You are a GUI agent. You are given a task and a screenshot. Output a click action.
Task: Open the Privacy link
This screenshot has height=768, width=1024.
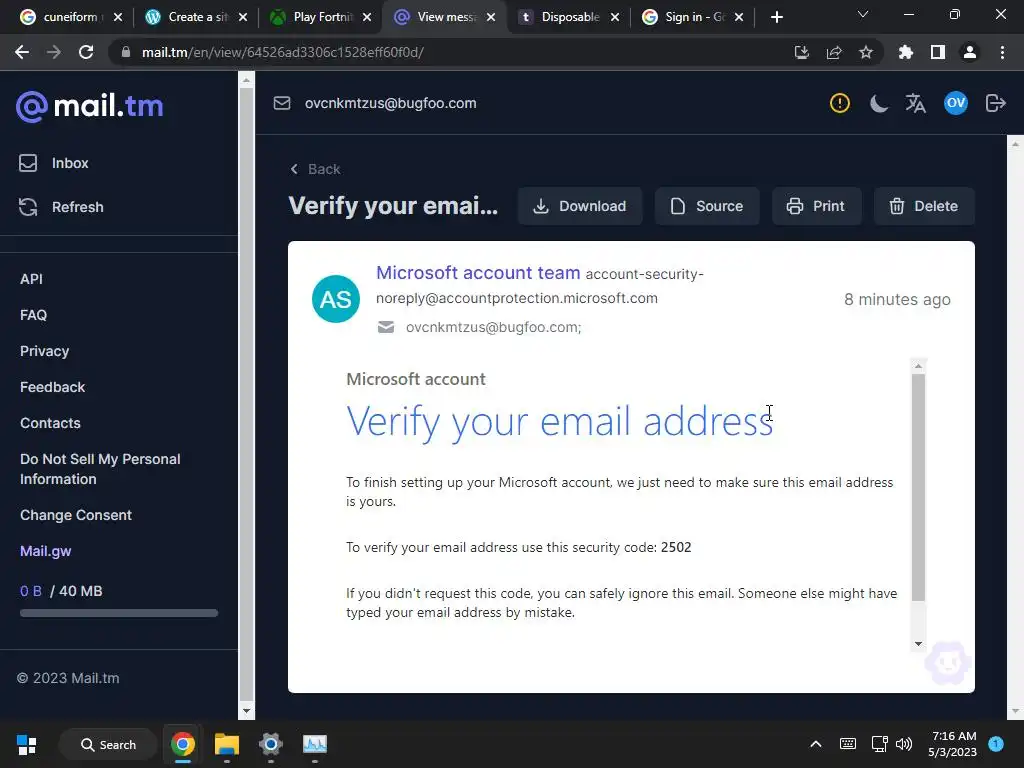[x=44, y=351]
